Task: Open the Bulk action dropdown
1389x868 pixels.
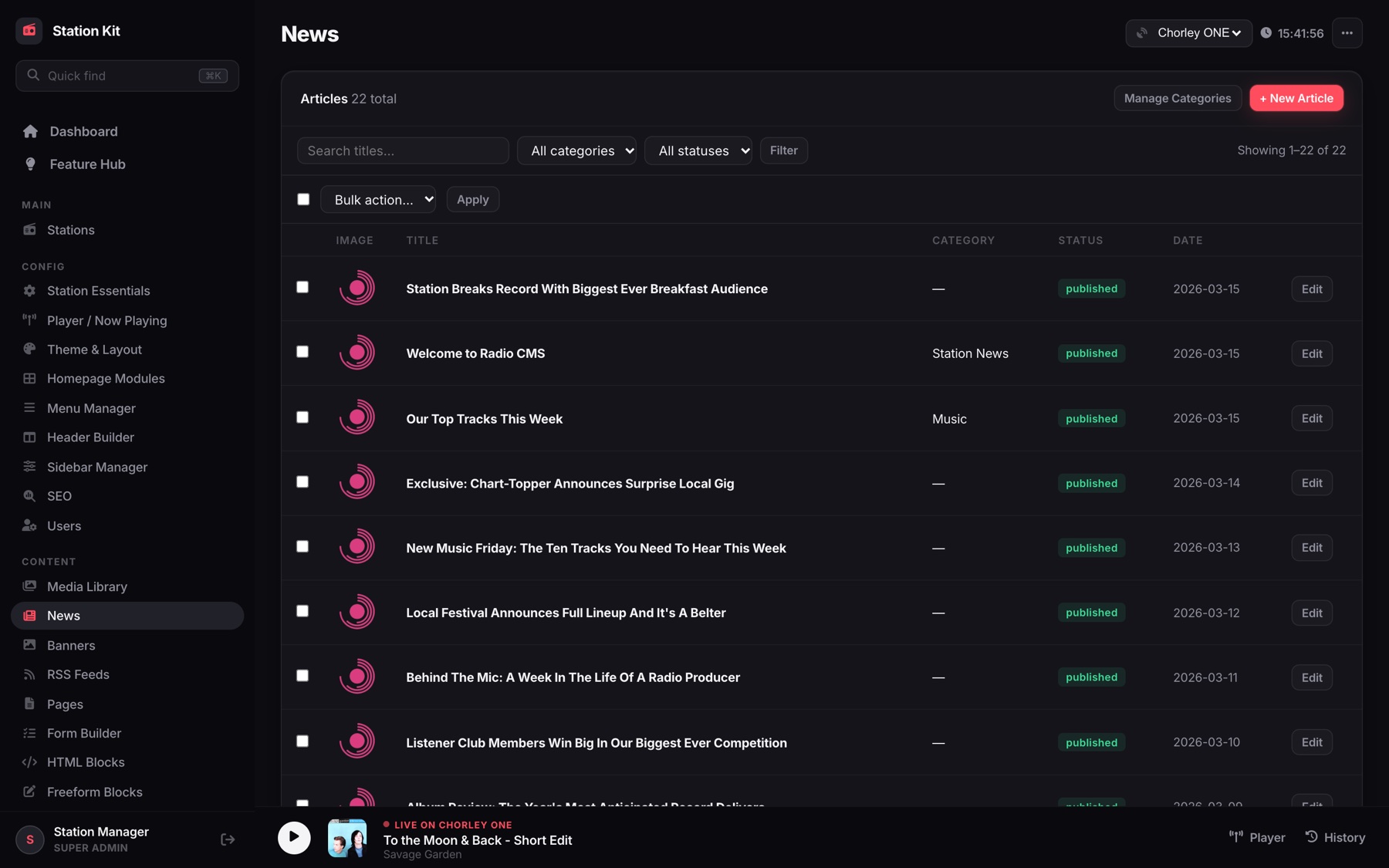Action: [x=378, y=200]
